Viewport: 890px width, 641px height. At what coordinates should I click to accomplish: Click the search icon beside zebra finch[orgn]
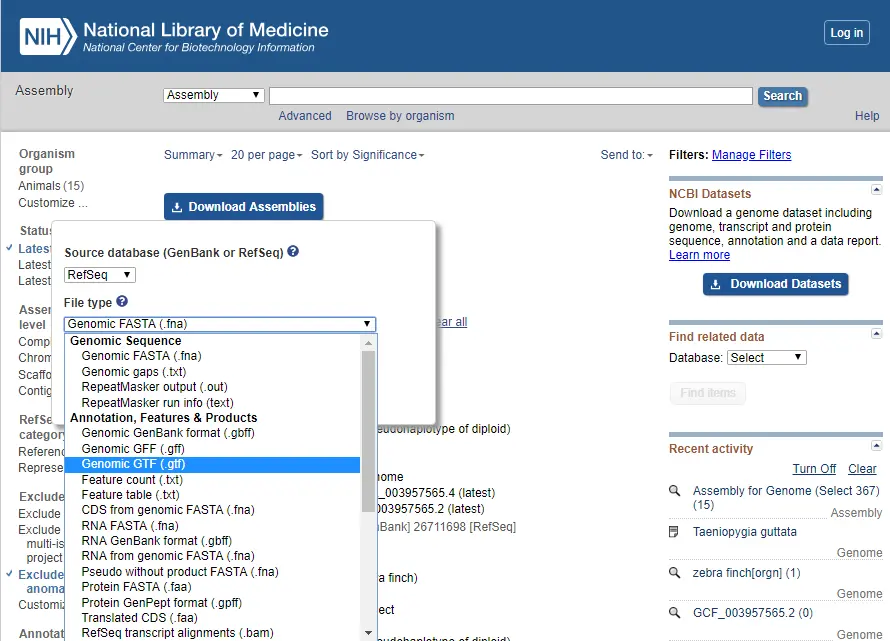(x=674, y=573)
